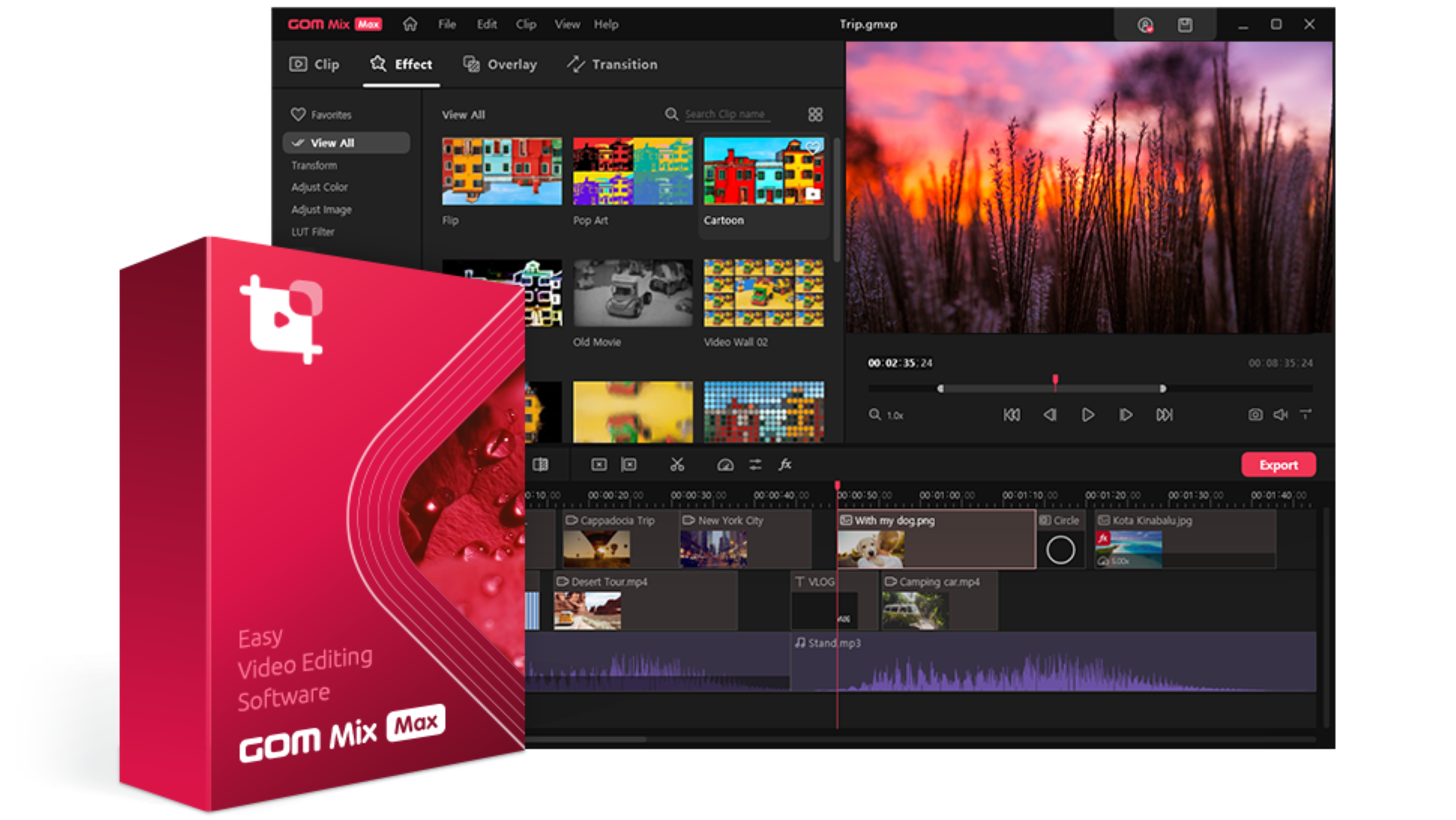
Task: Select the Adjust Color category
Action: (x=319, y=187)
